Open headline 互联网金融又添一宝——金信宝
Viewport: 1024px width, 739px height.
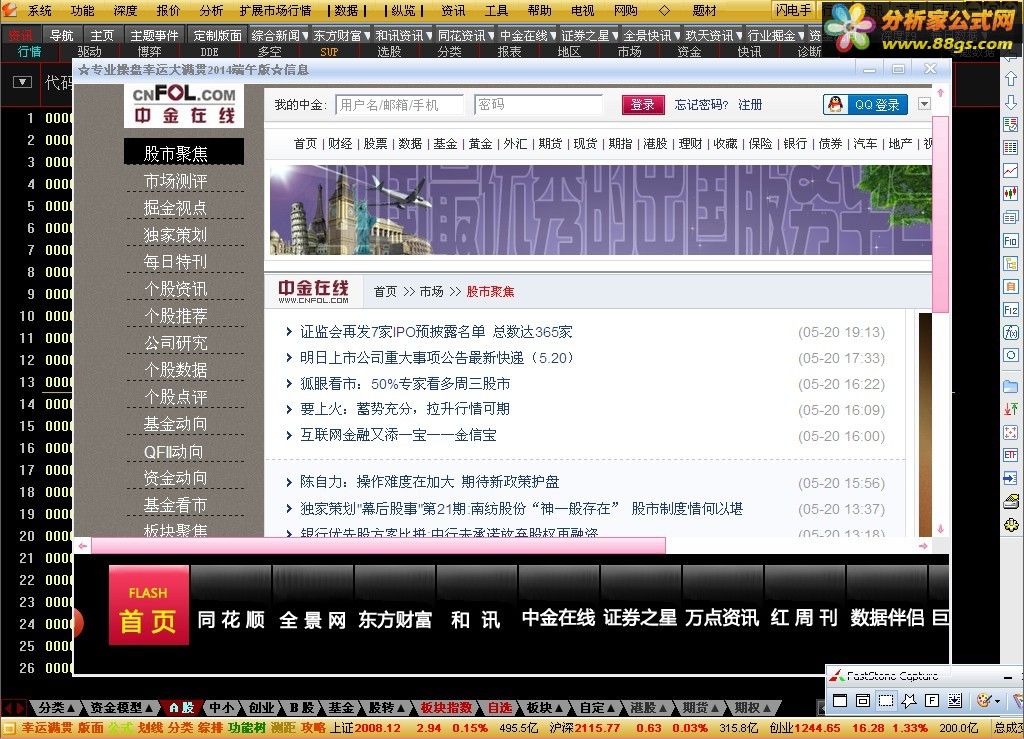point(398,435)
